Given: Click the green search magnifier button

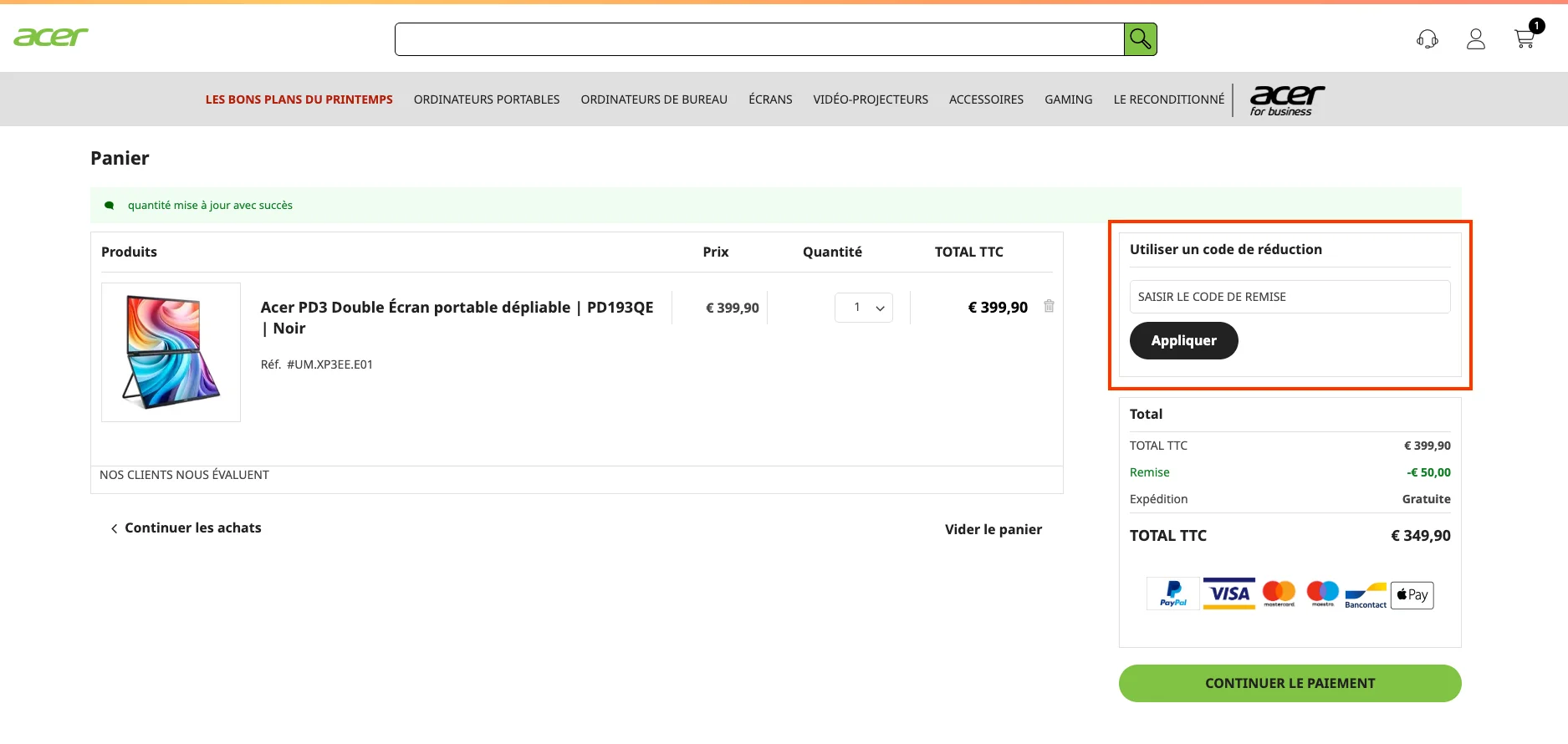Looking at the screenshot, I should point(1141,39).
